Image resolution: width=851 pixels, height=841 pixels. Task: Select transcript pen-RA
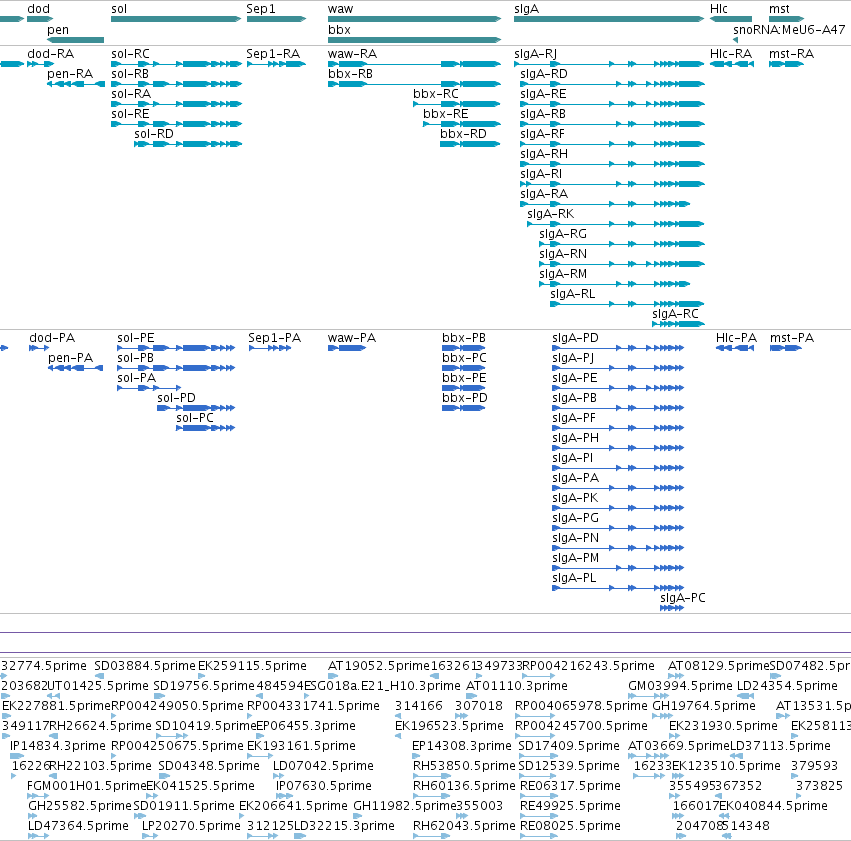70,74
